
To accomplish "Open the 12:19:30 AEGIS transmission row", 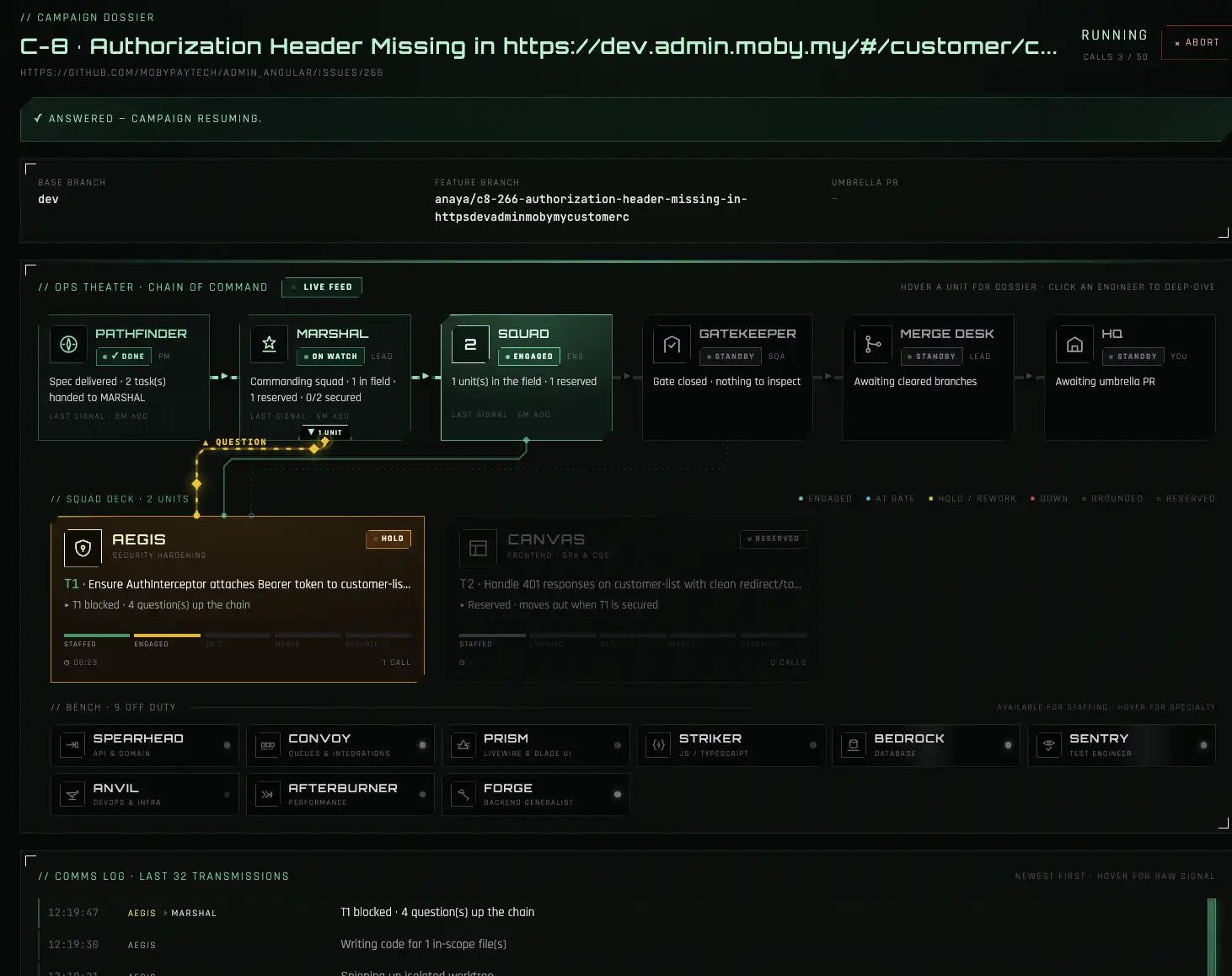I will point(622,945).
